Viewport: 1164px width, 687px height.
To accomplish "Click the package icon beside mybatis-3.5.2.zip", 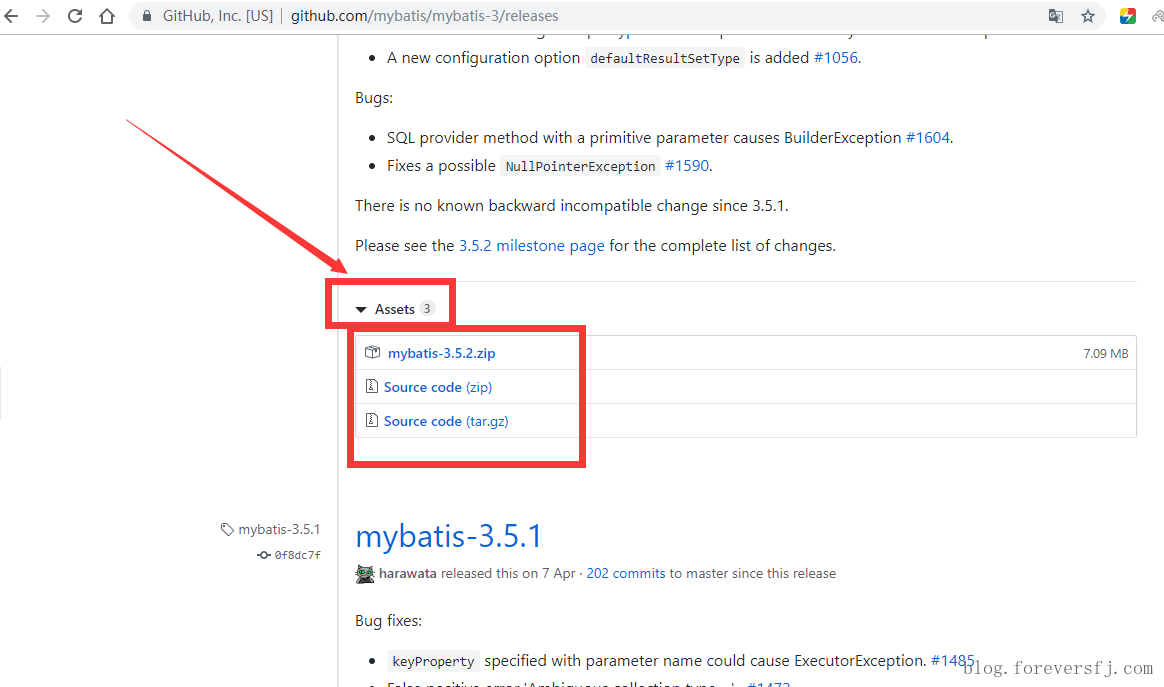I will [372, 353].
